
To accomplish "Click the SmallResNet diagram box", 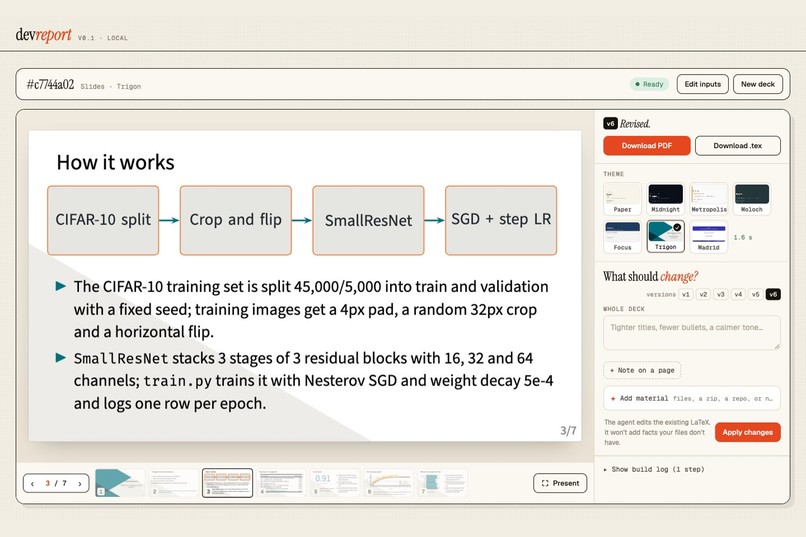I will coord(368,220).
